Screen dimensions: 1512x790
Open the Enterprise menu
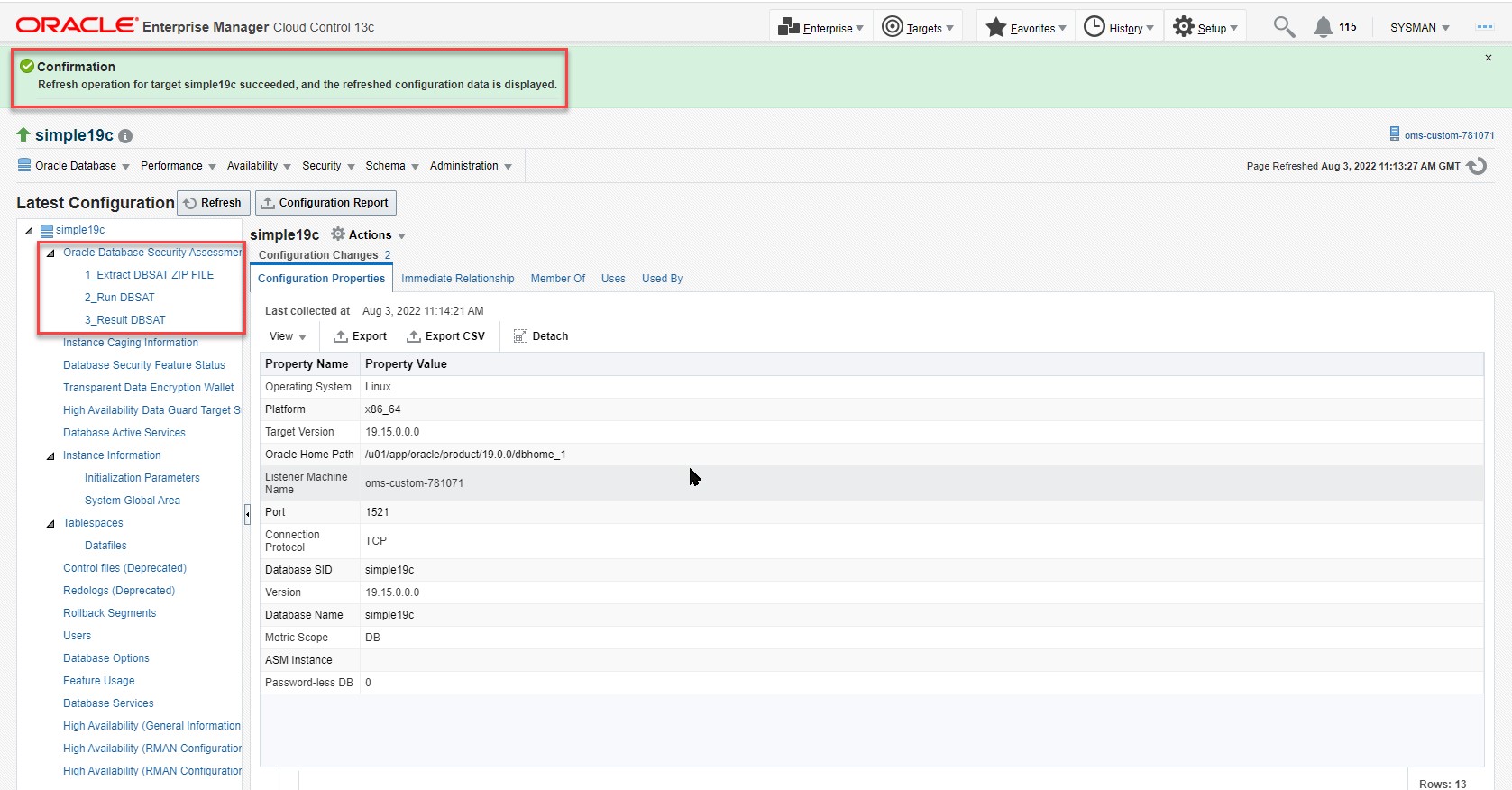tap(820, 27)
